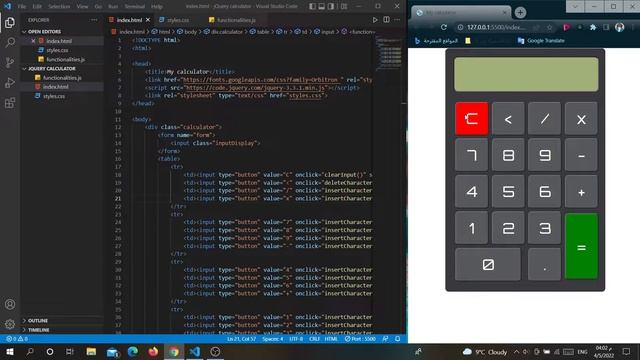Open the Search view in activity bar
The height and width of the screenshot is (360, 640).
click(10, 42)
